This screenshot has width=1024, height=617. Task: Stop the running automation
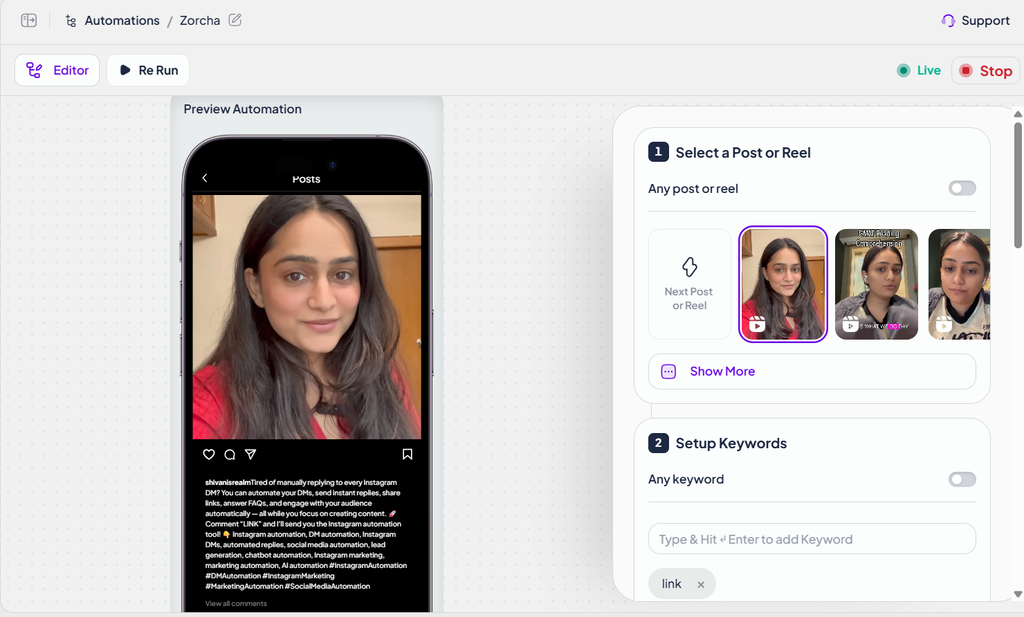pyautogui.click(x=985, y=71)
